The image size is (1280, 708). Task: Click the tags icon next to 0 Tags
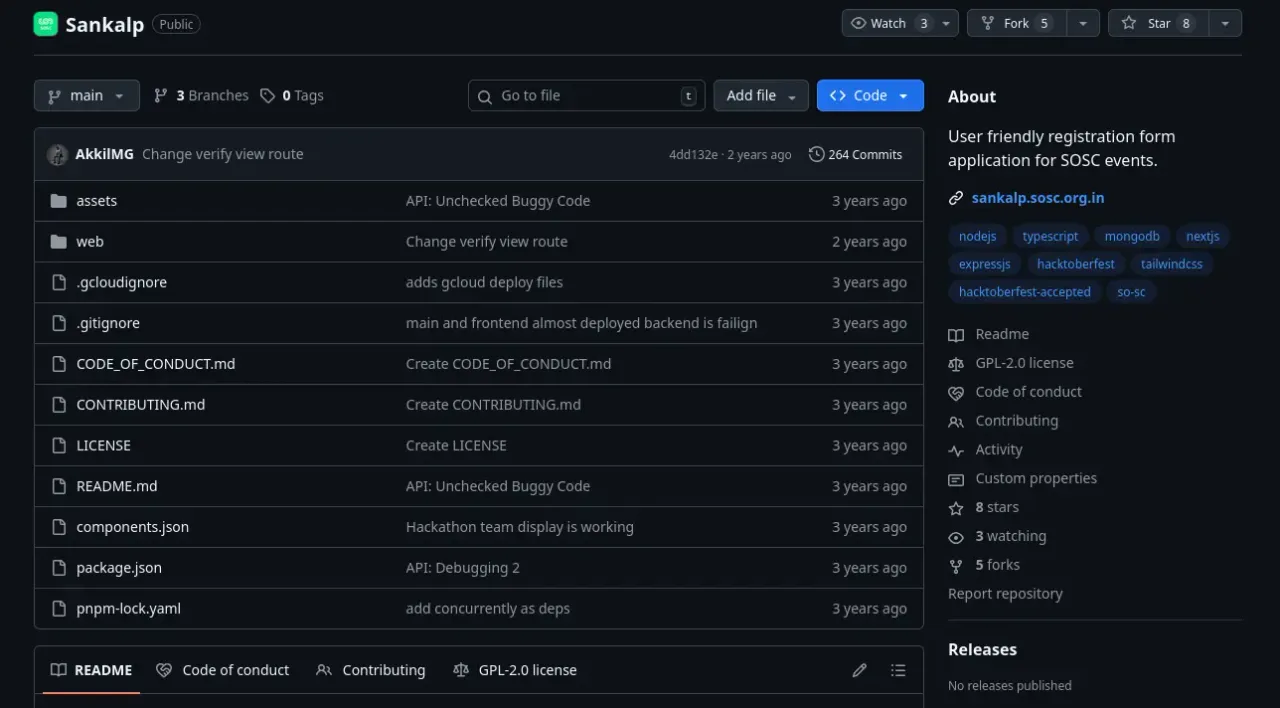tap(267, 96)
